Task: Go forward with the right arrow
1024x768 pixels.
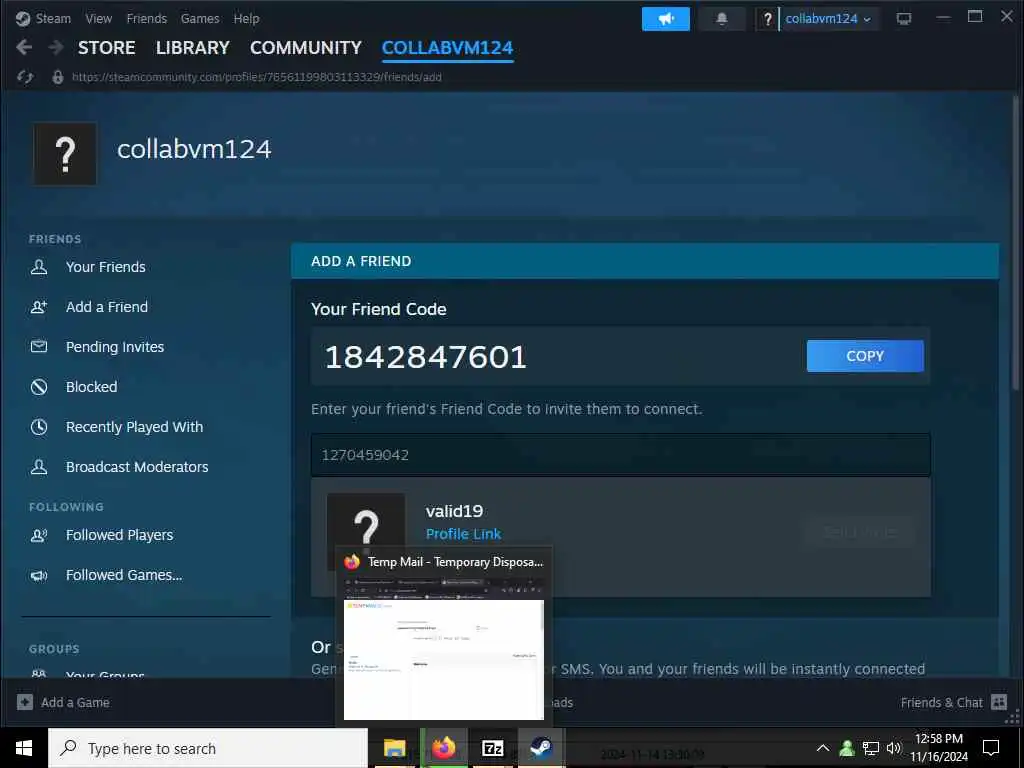Action: click(56, 47)
